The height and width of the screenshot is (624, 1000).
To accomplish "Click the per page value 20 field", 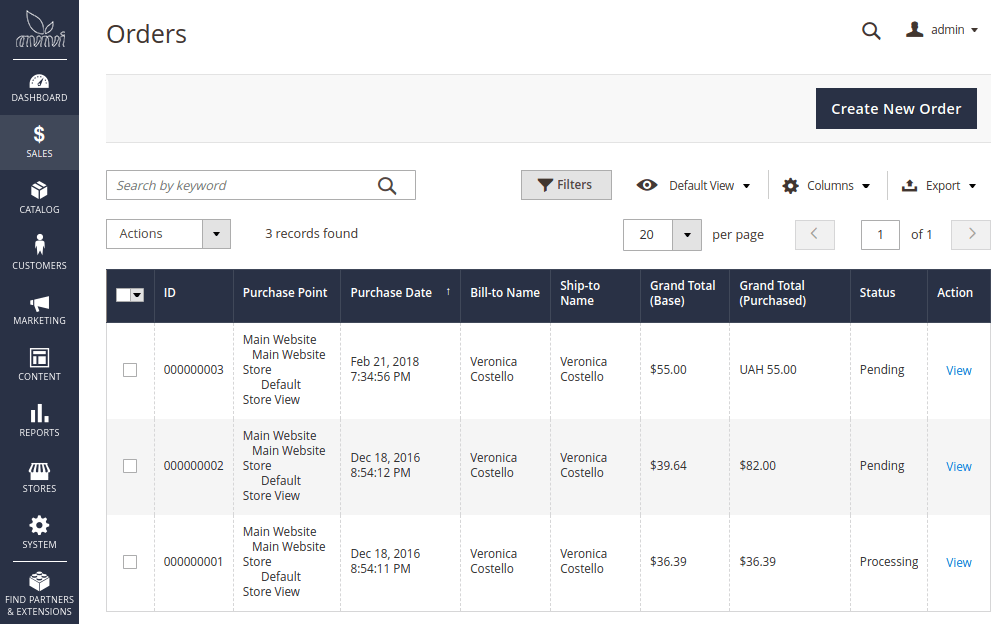I will pyautogui.click(x=648, y=235).
